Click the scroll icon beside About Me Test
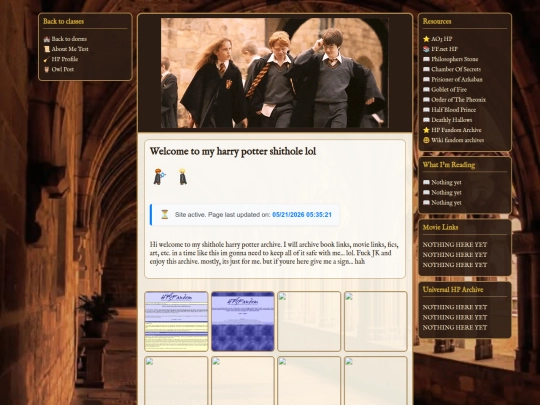This screenshot has width=540, height=405. 46,49
